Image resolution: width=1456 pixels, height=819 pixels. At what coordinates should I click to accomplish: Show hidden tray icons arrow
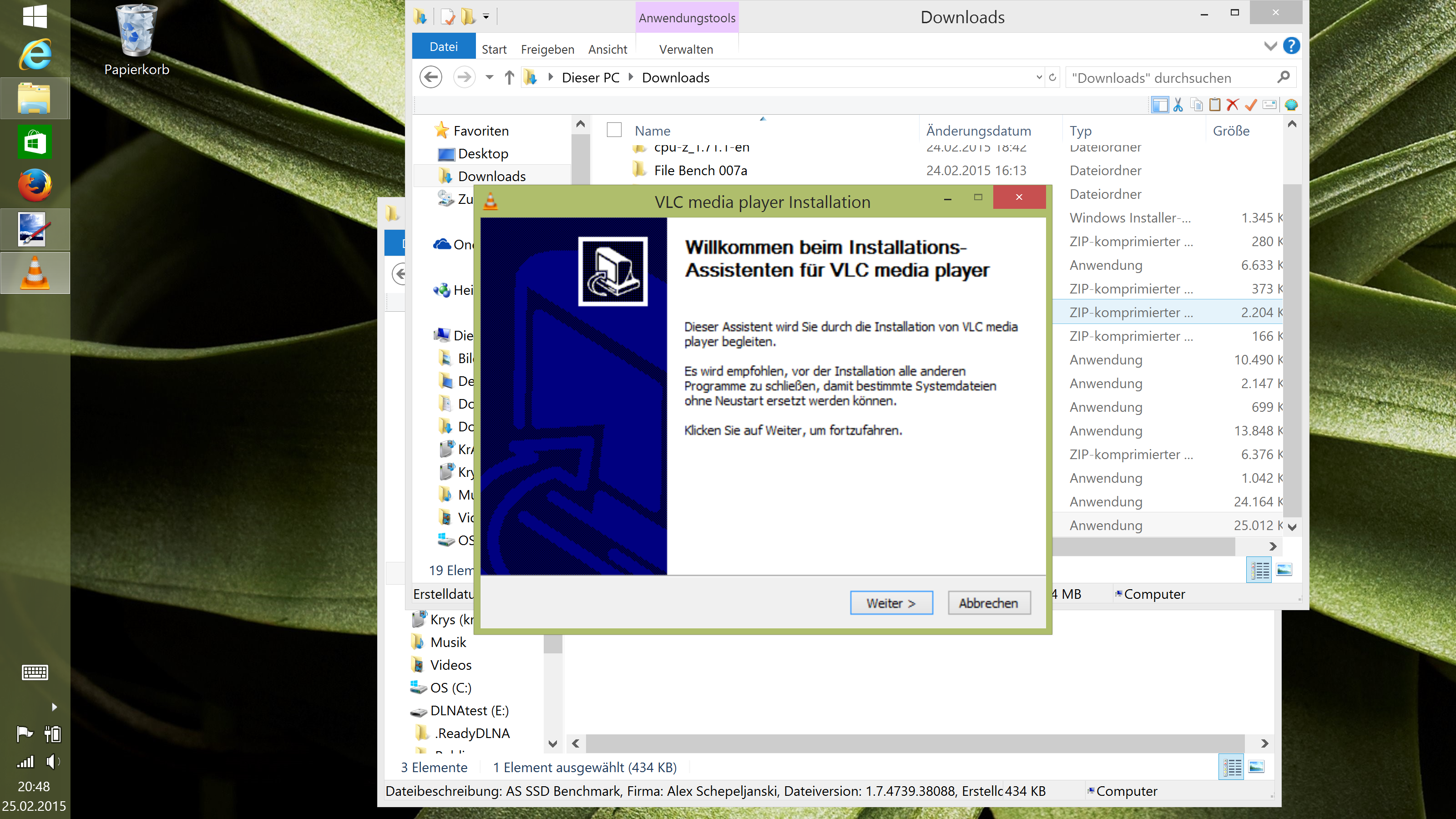coord(54,707)
